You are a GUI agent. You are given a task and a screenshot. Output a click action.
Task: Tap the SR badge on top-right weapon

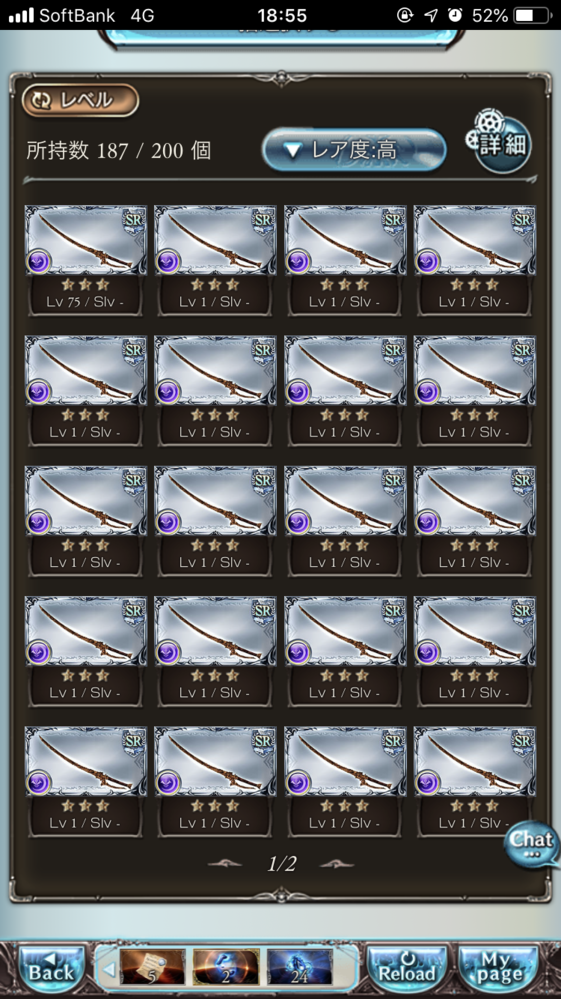coord(522,220)
